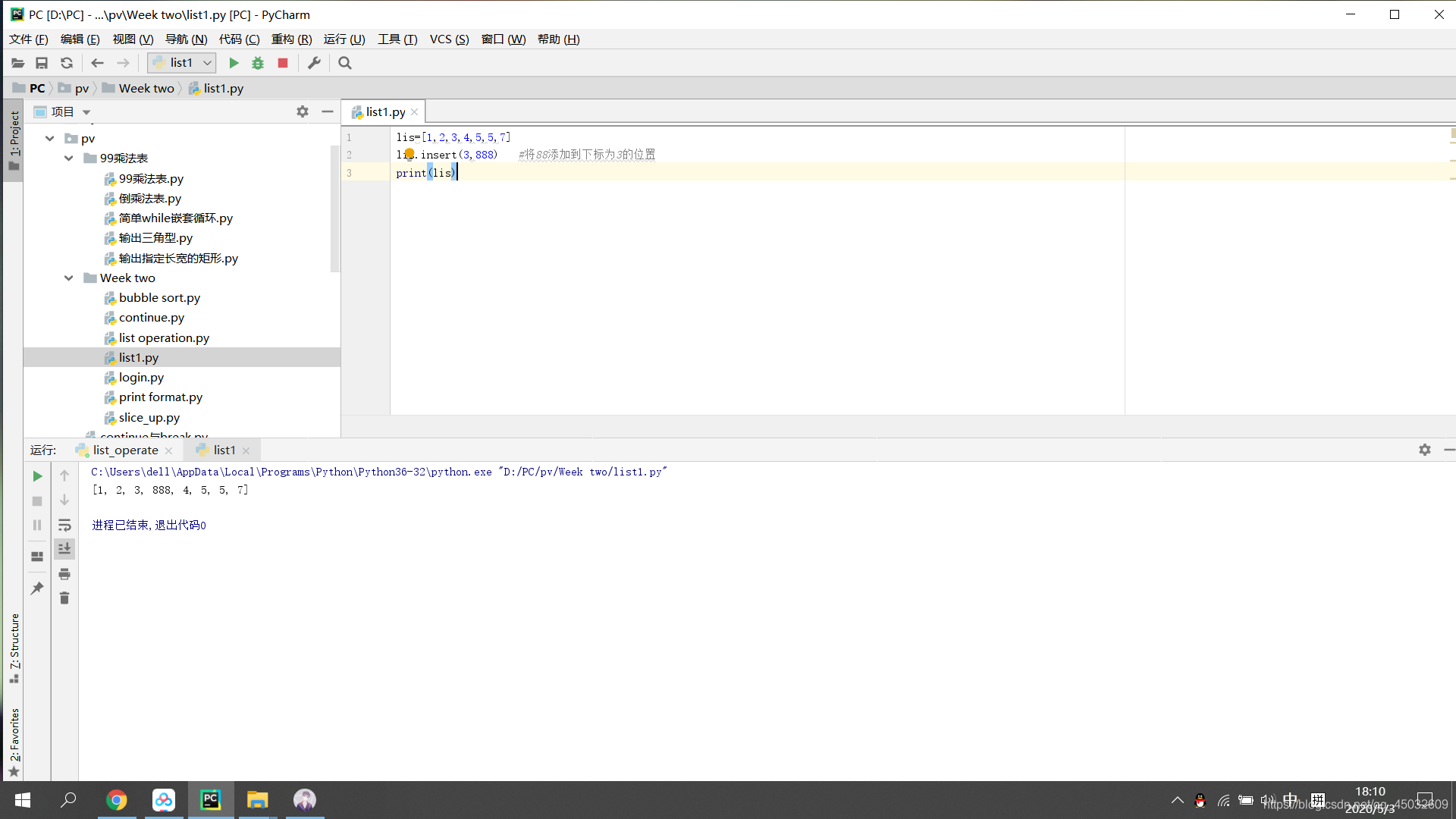Close the list1.py editor tab
Image resolution: width=1456 pixels, height=819 pixels.
[414, 112]
